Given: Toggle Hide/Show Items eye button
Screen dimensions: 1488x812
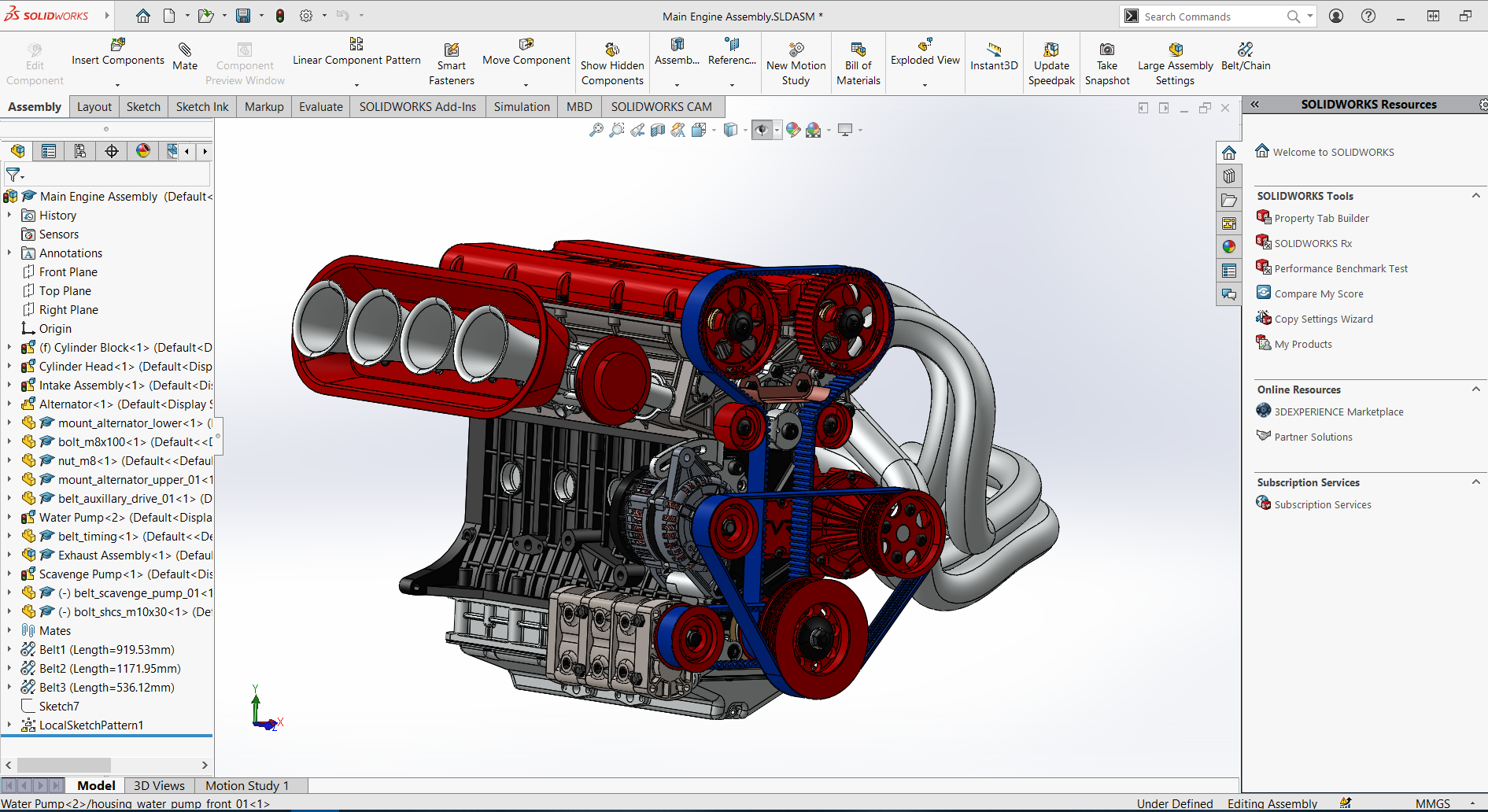Looking at the screenshot, I should (x=761, y=130).
